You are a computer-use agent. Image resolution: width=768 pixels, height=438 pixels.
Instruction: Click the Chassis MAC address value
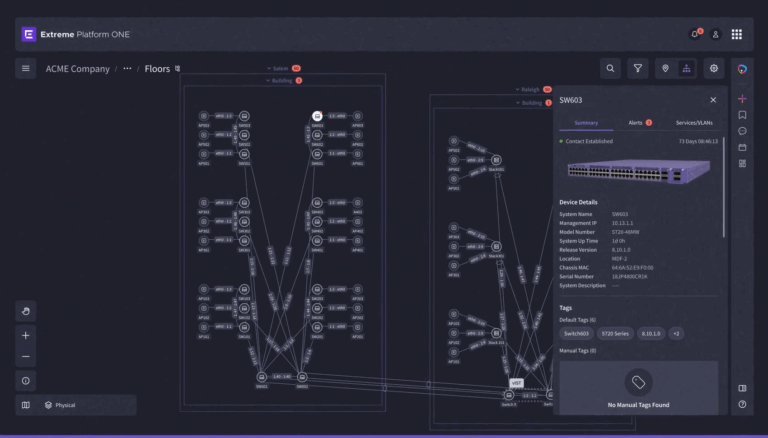632,268
